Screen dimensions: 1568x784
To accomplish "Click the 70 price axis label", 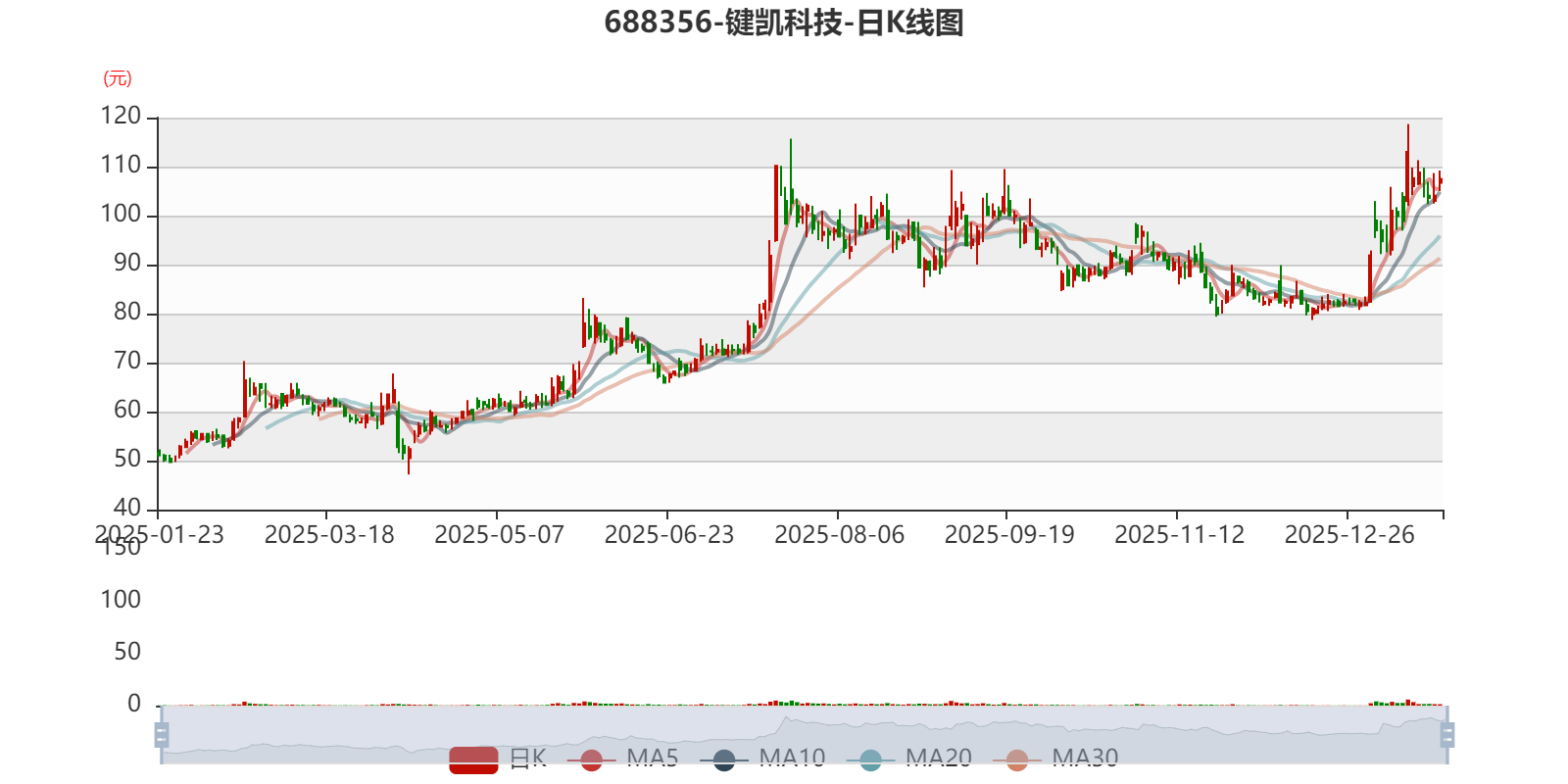I will [127, 362].
